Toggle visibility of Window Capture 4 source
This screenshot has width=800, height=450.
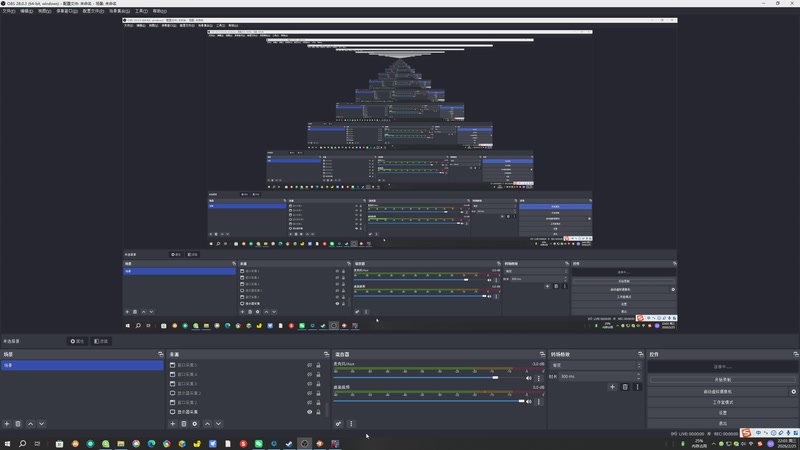[x=309, y=374]
